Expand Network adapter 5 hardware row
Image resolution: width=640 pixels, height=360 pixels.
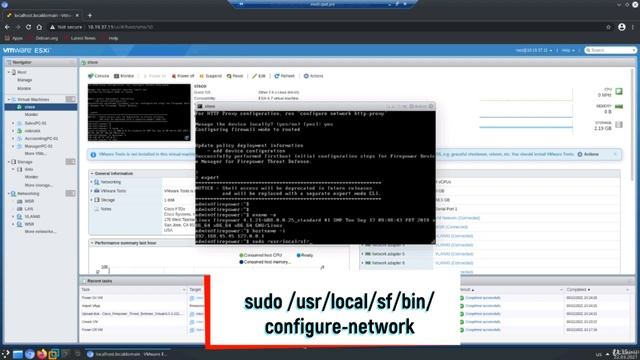click(362, 254)
